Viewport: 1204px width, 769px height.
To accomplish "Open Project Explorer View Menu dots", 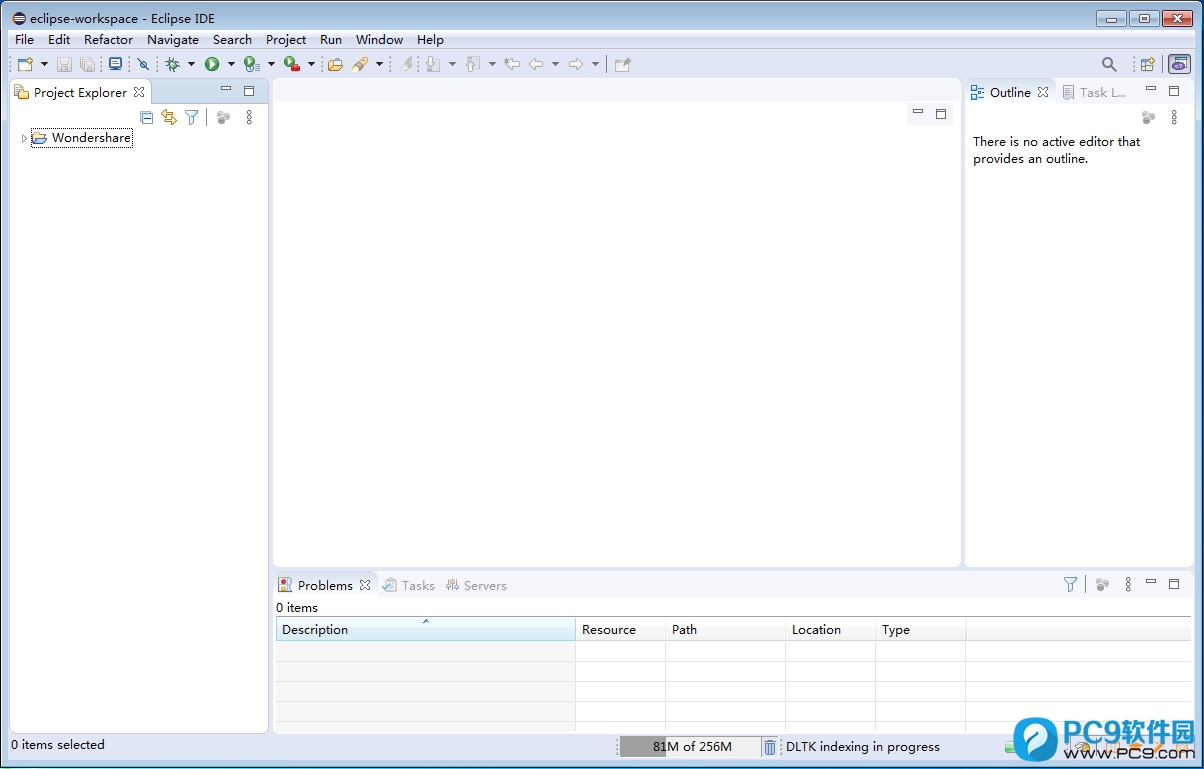I will coord(249,117).
